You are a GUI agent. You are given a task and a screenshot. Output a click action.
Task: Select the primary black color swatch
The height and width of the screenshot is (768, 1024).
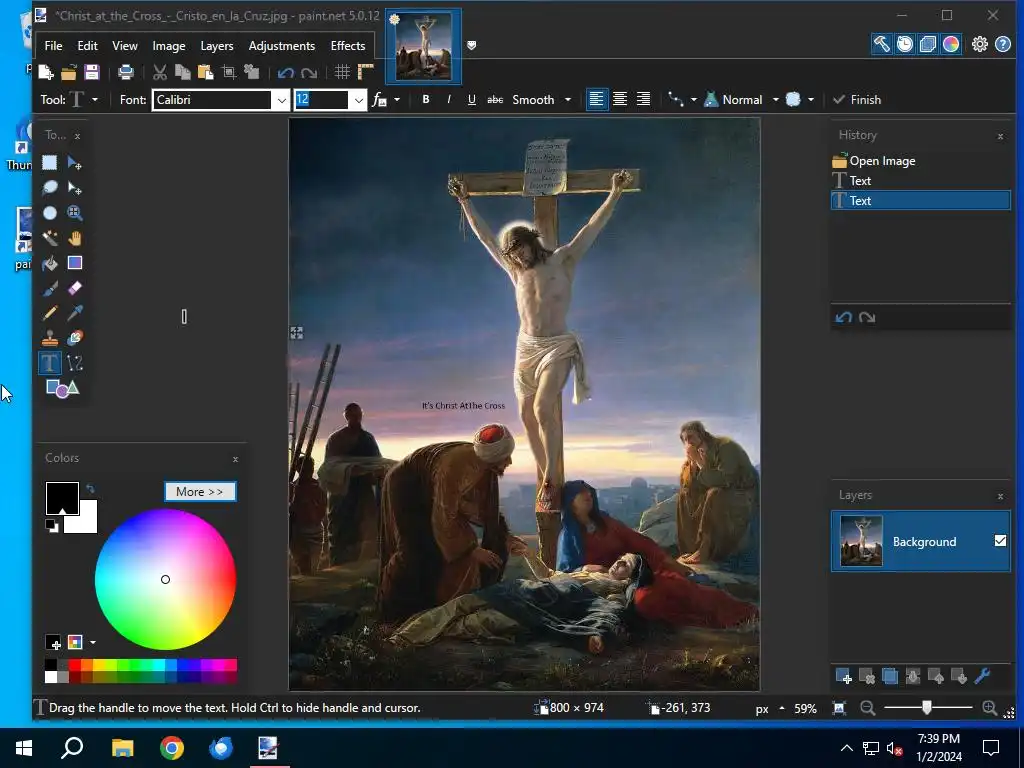[62, 498]
